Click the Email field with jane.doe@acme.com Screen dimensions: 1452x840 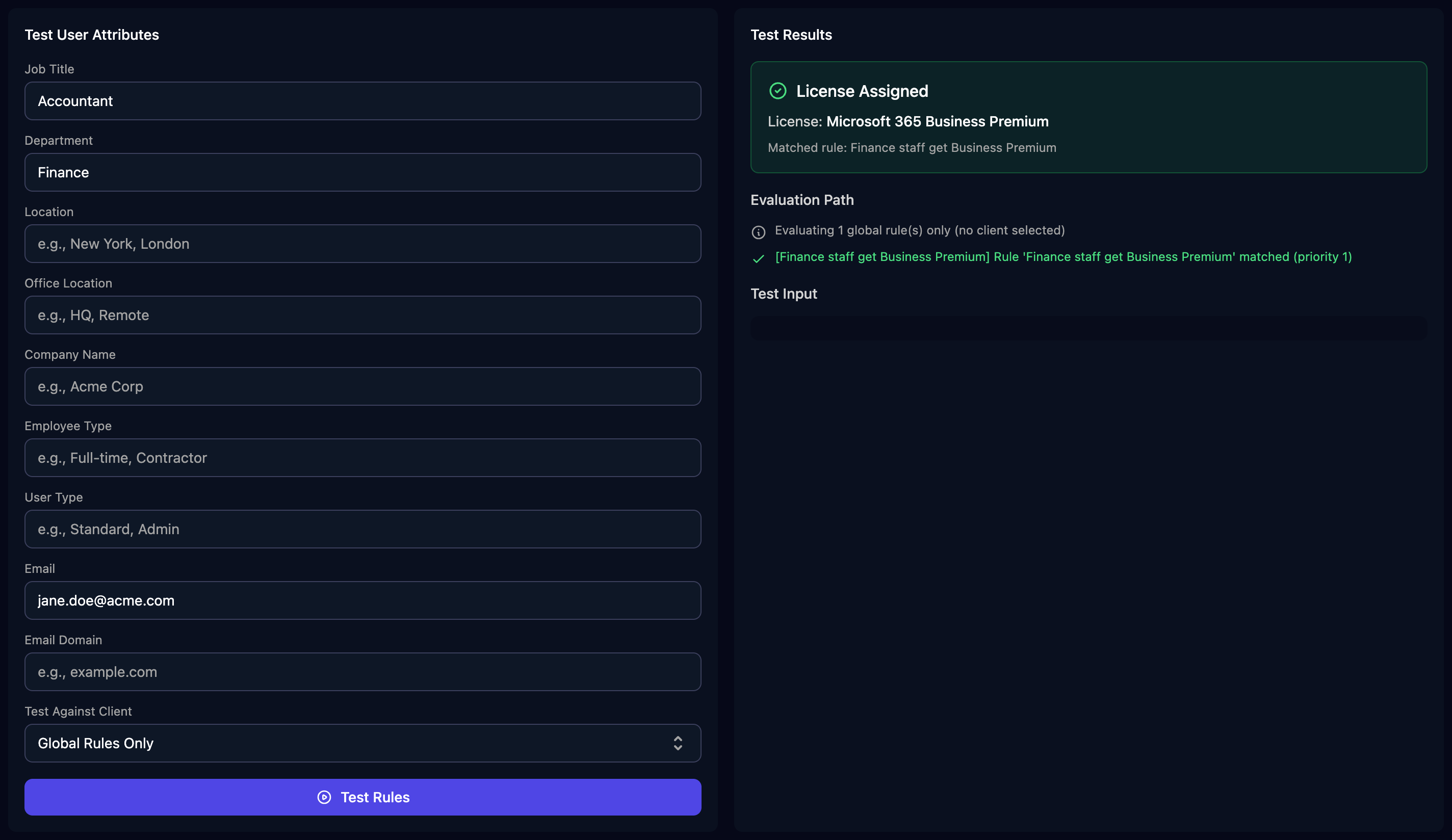(x=362, y=600)
